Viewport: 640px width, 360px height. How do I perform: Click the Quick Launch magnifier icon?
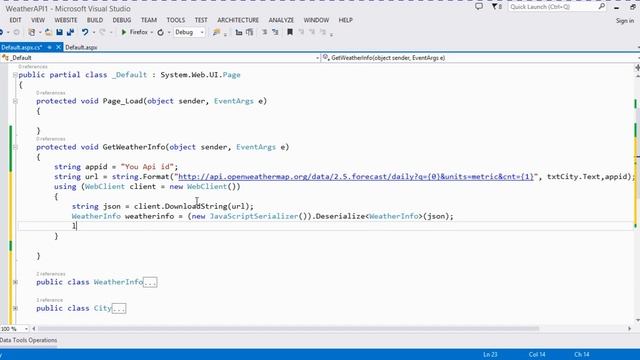(x=602, y=7)
